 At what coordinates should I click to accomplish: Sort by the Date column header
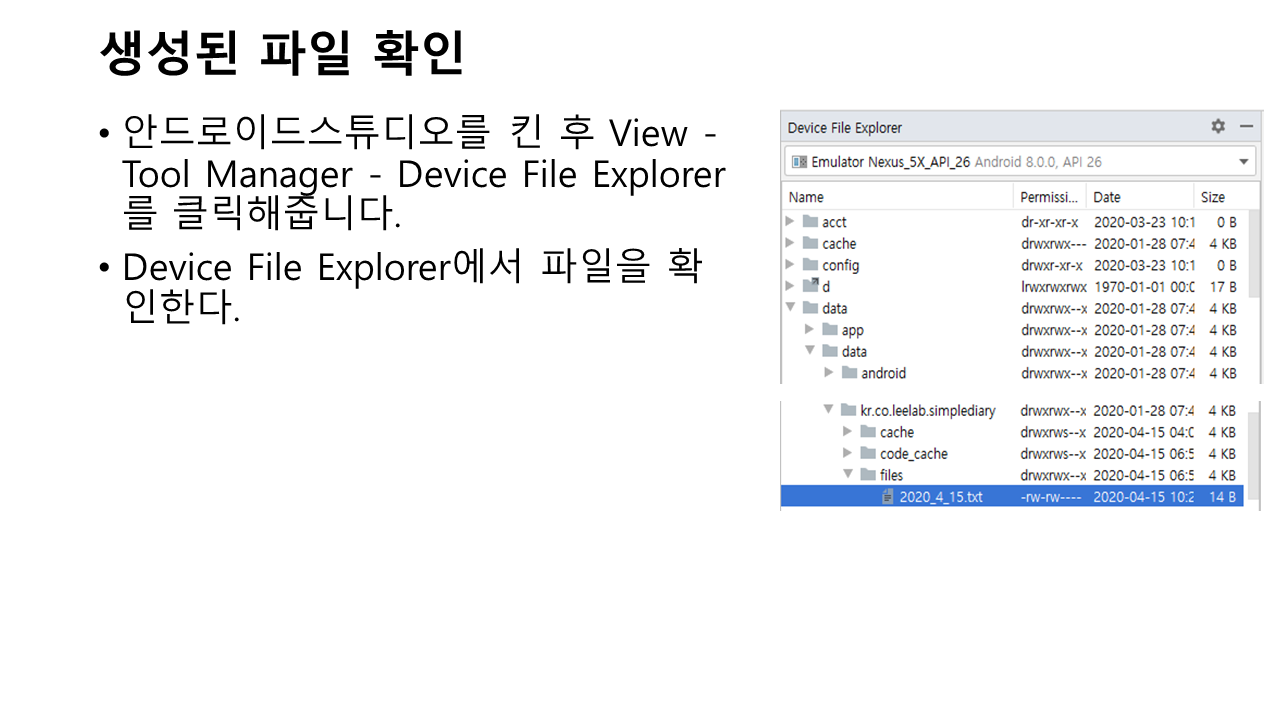tap(1107, 197)
